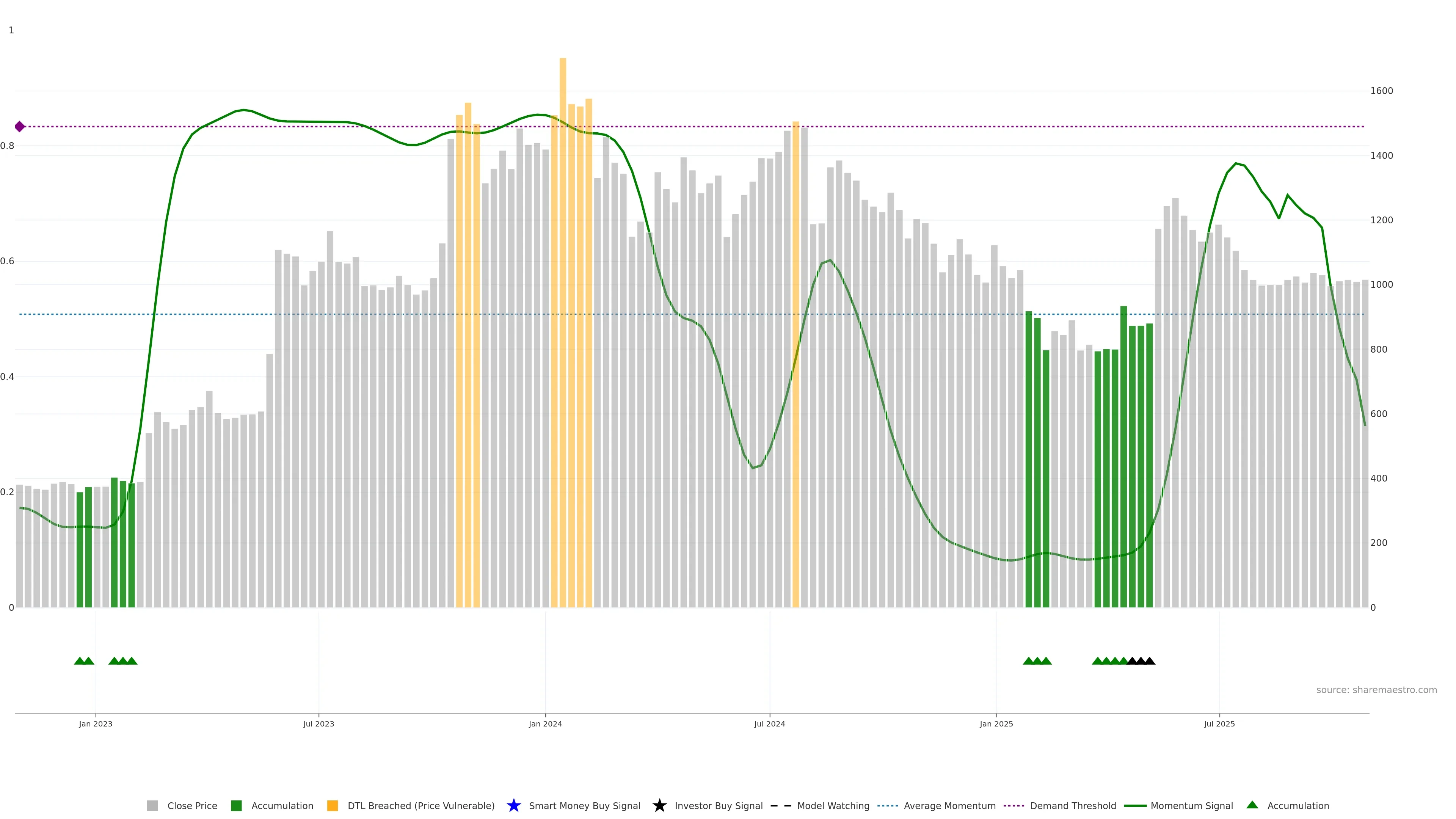Click the green Accumulation legend square
1456x819 pixels.
236,805
